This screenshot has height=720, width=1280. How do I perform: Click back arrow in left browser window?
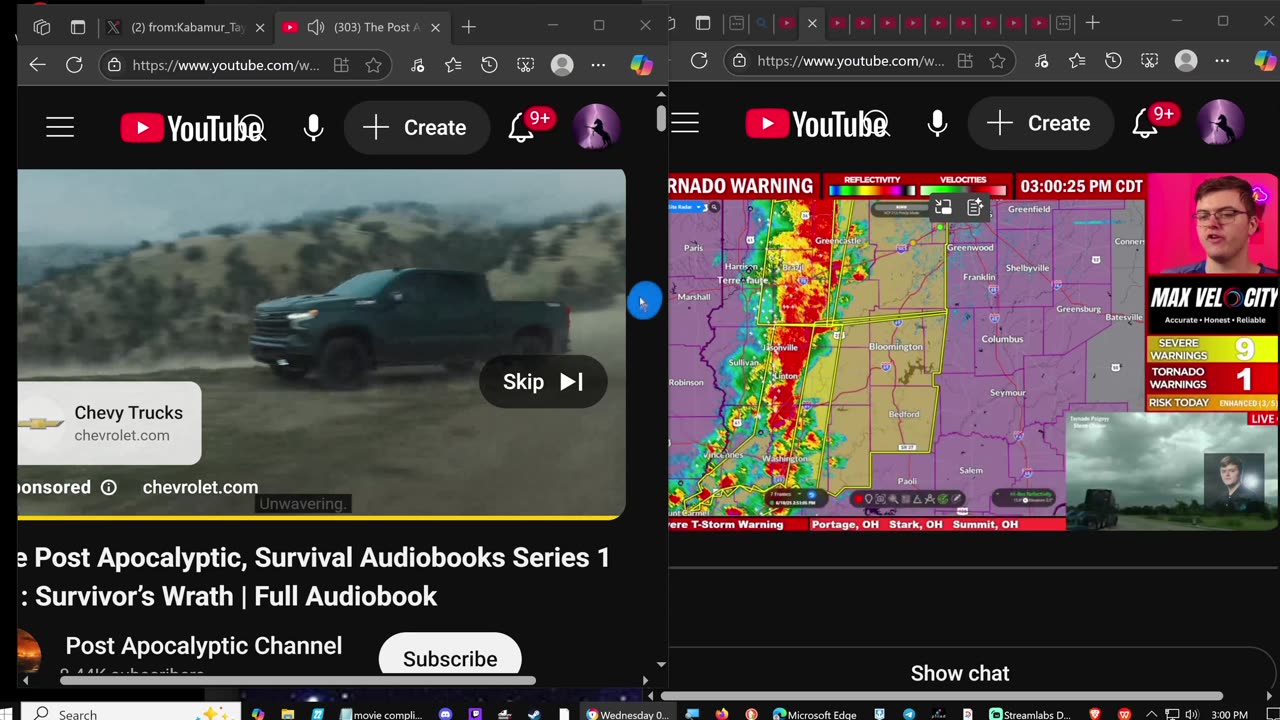pos(37,65)
